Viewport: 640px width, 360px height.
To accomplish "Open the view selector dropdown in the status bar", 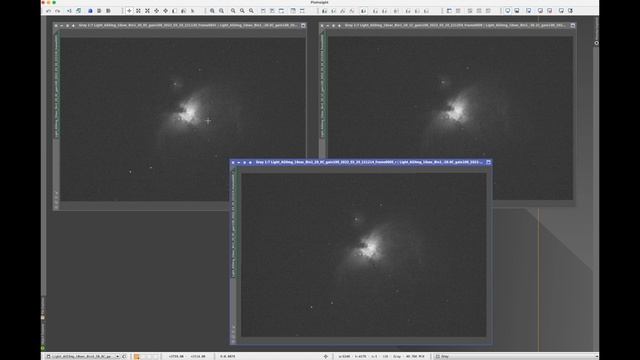I will (x=83, y=356).
